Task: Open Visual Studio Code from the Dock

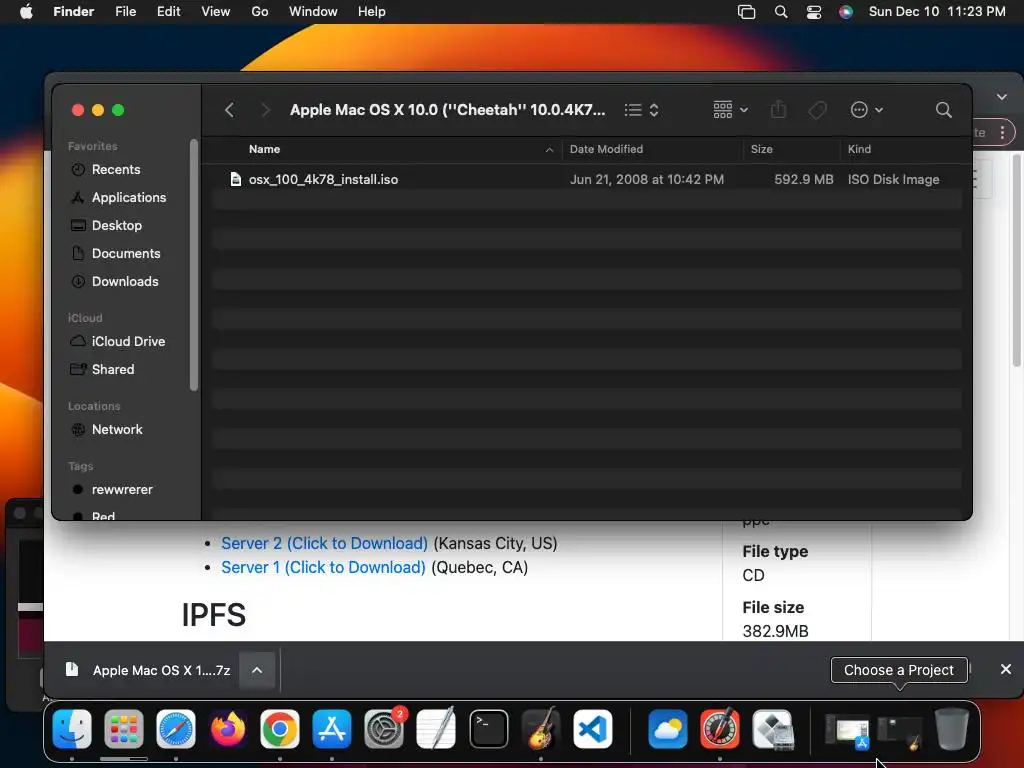Action: click(592, 729)
